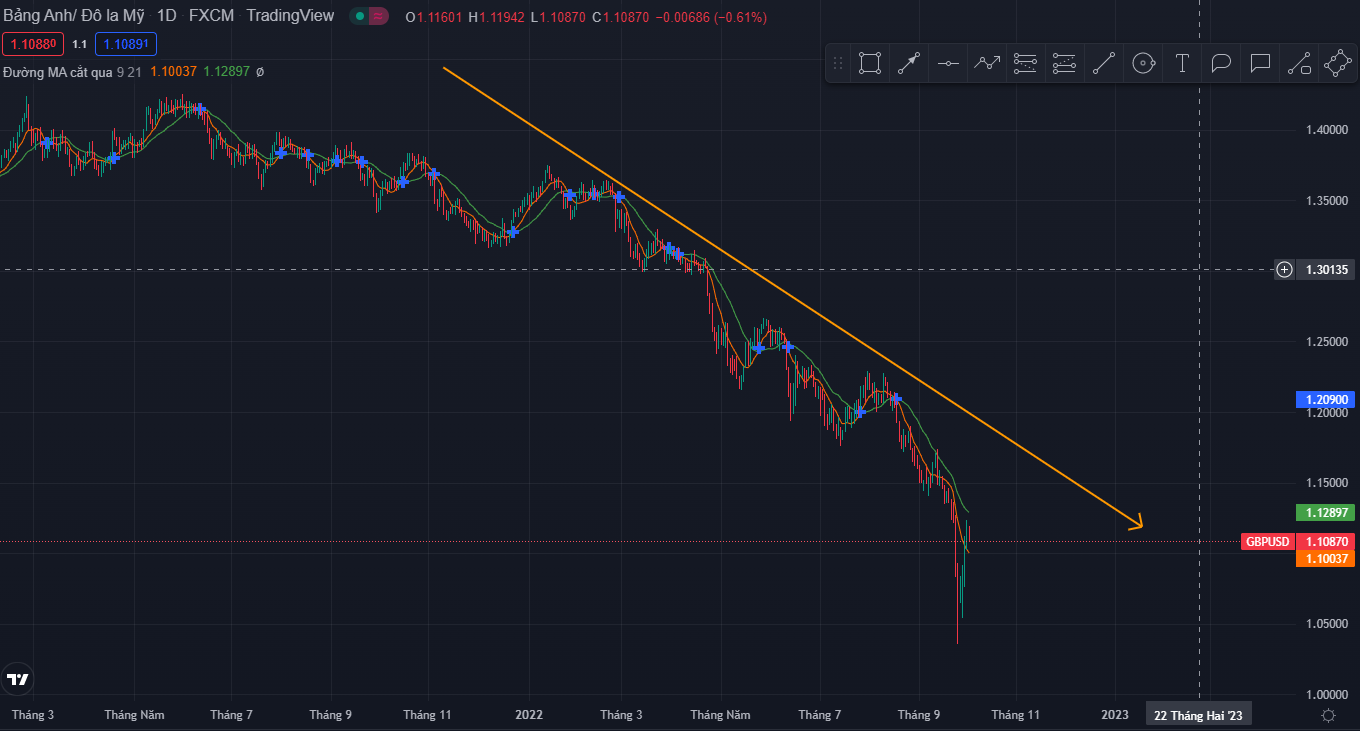Select the Text tool
The width and height of the screenshot is (1360, 731).
1182,64
